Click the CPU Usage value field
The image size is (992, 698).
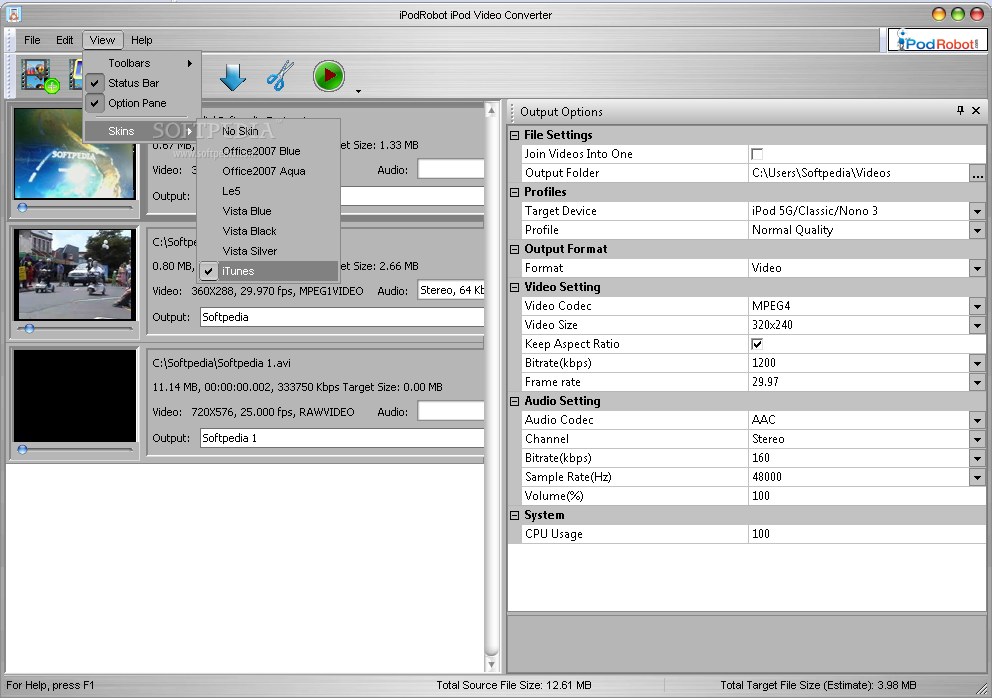pyautogui.click(x=867, y=533)
